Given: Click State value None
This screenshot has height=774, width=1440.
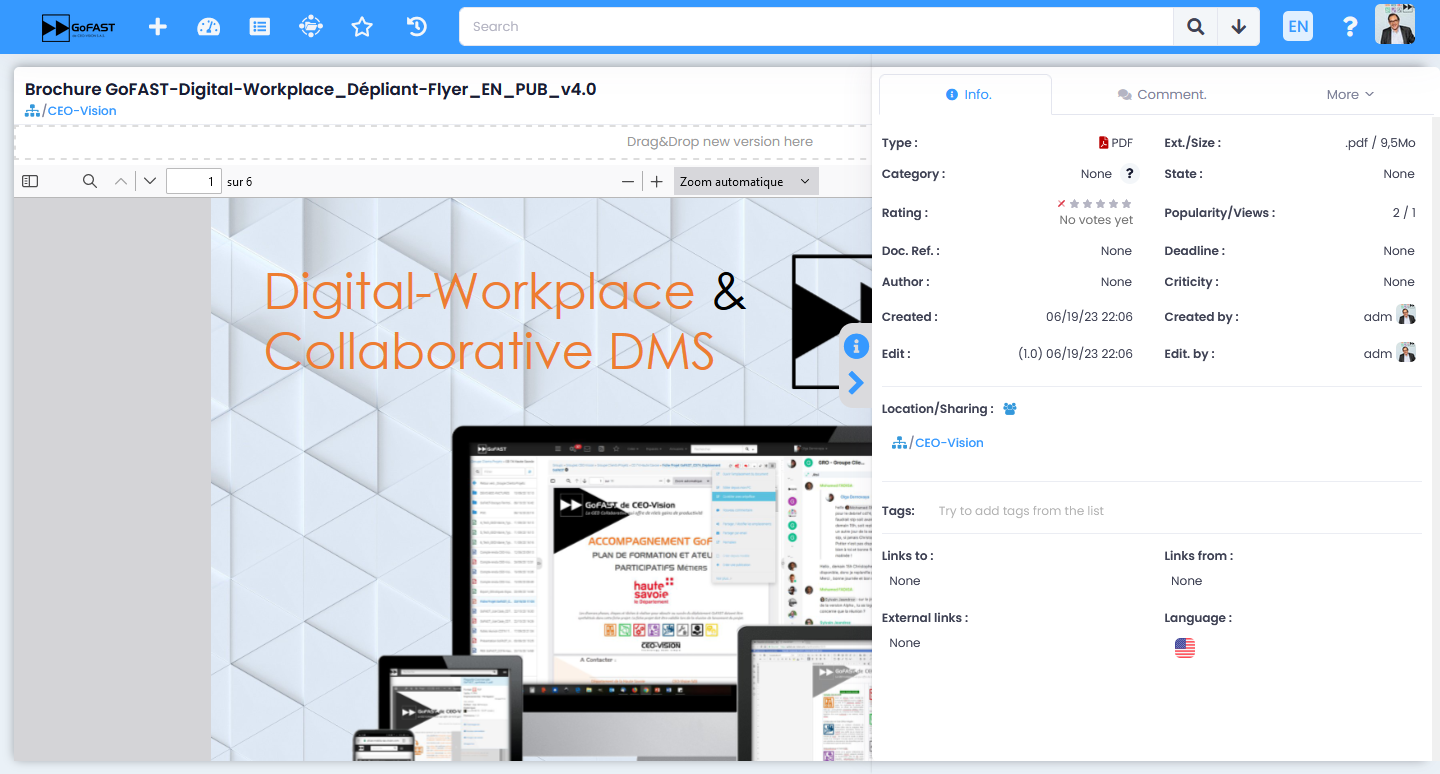Looking at the screenshot, I should [1399, 174].
